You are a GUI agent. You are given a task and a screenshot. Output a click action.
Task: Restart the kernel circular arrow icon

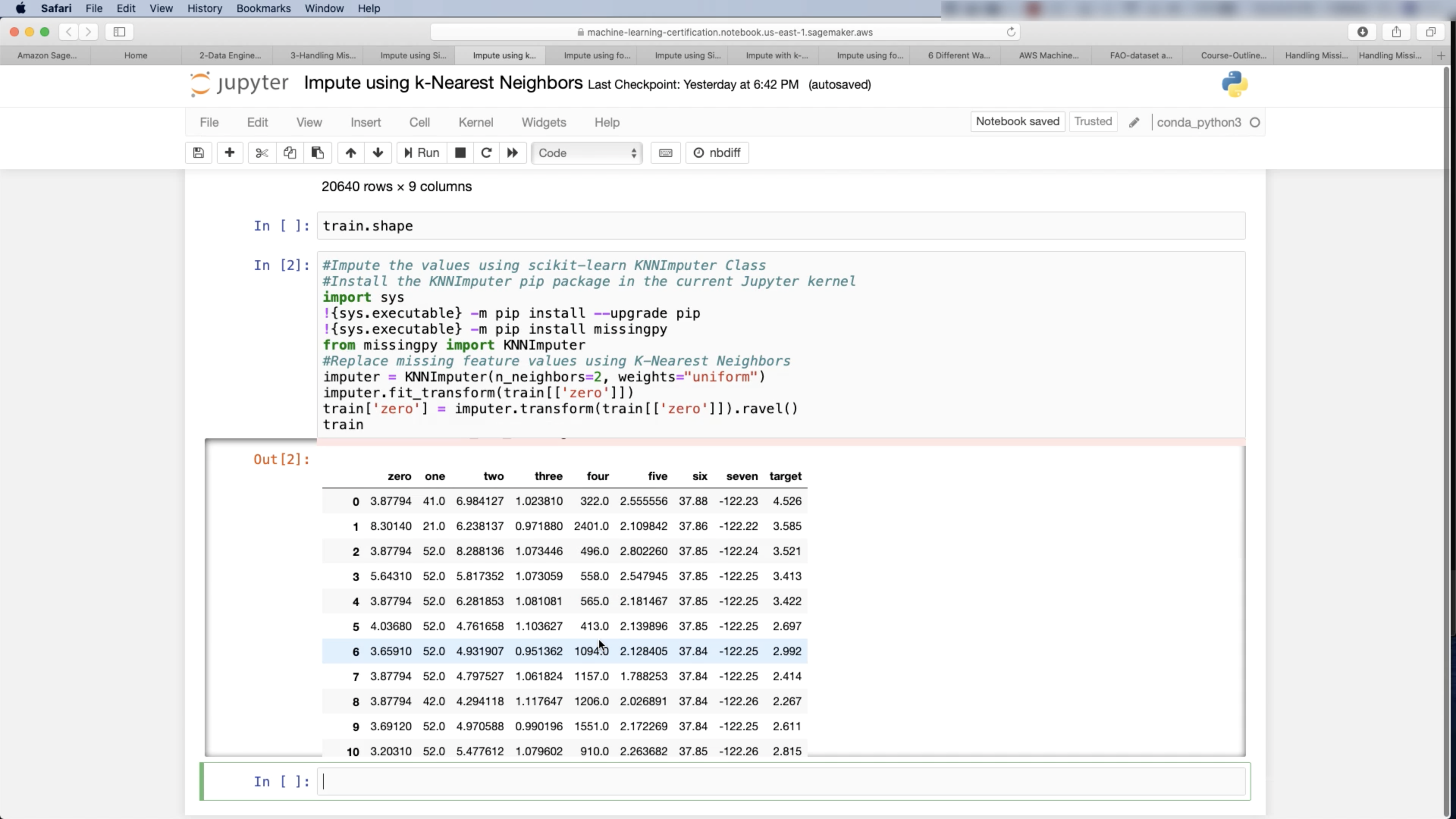[486, 152]
